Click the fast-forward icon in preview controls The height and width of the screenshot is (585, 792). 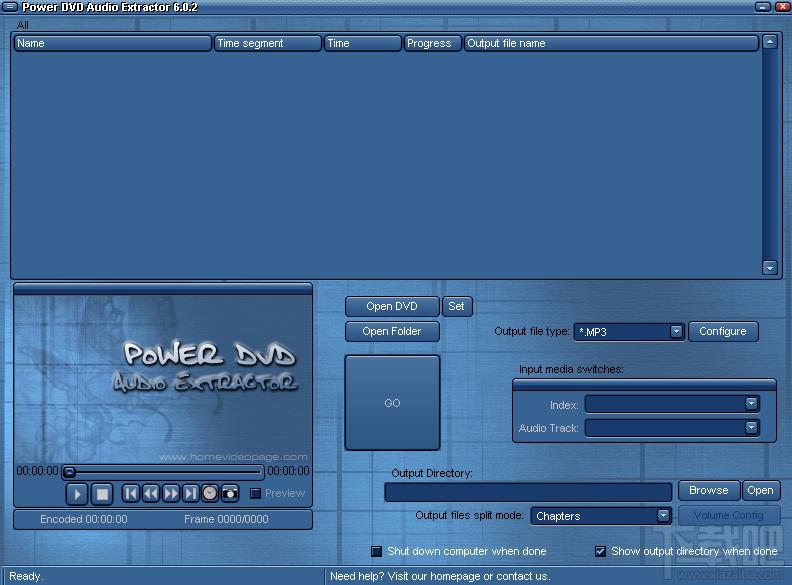[x=171, y=493]
